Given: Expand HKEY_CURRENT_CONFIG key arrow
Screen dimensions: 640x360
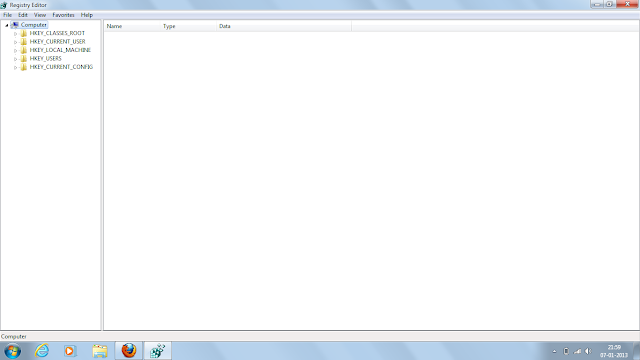Looking at the screenshot, I should click(16, 67).
